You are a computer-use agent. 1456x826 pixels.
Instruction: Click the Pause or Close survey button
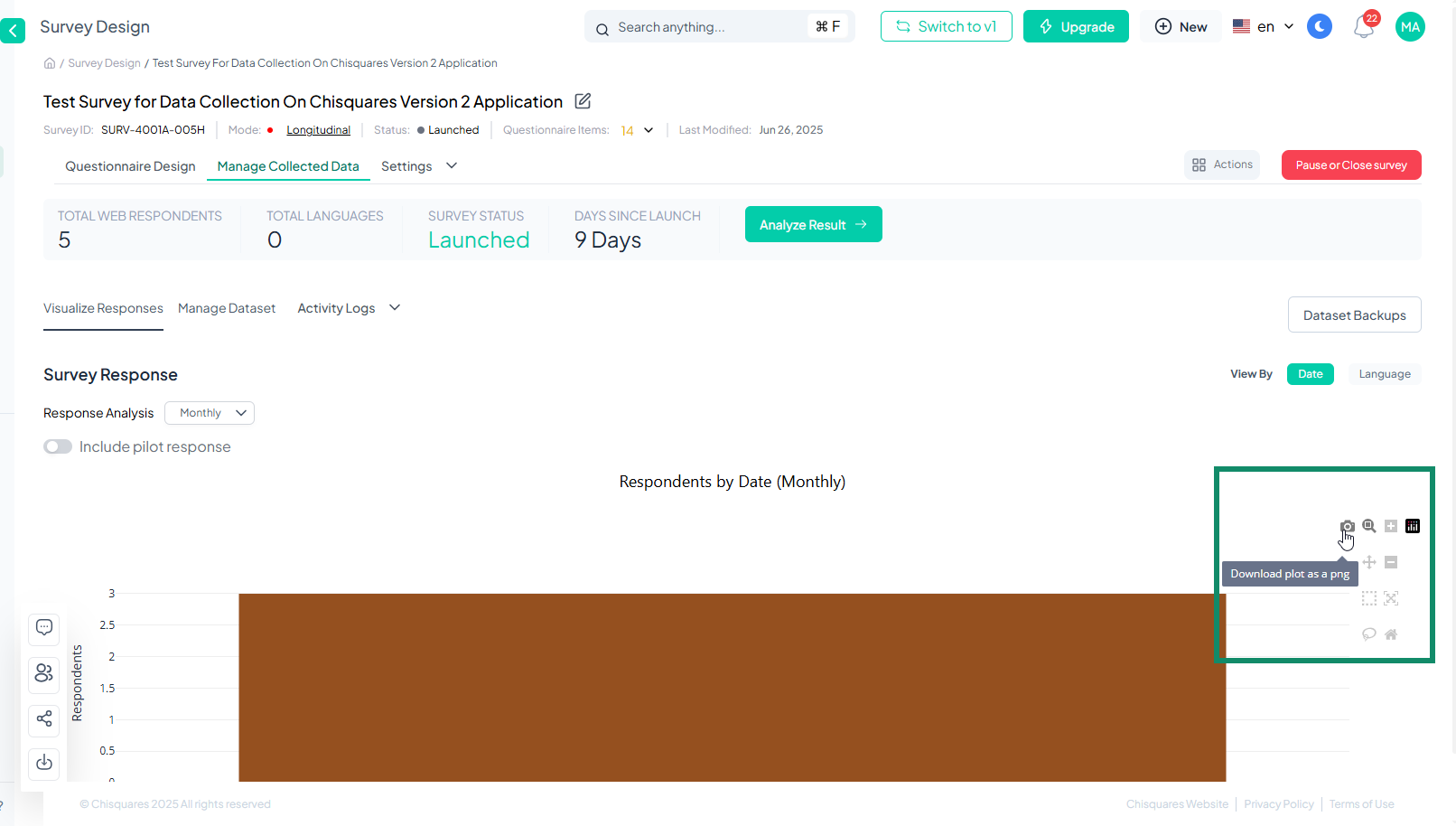[x=1350, y=164]
